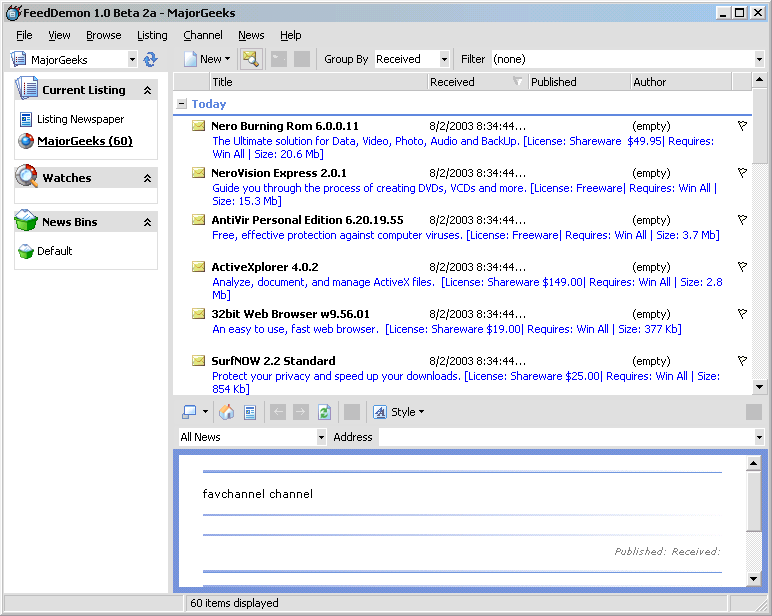
Task: Select the Nero Burning Rom 6.0.0.11 item
Action: [285, 126]
